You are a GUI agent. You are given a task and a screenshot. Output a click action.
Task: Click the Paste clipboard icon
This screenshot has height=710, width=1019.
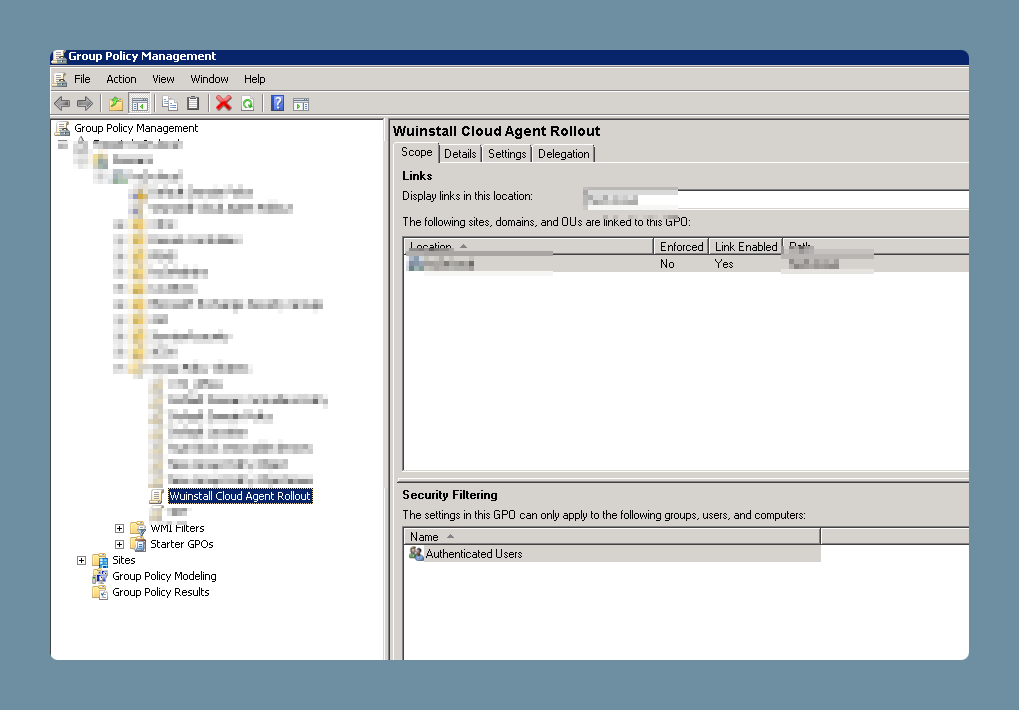coord(193,103)
